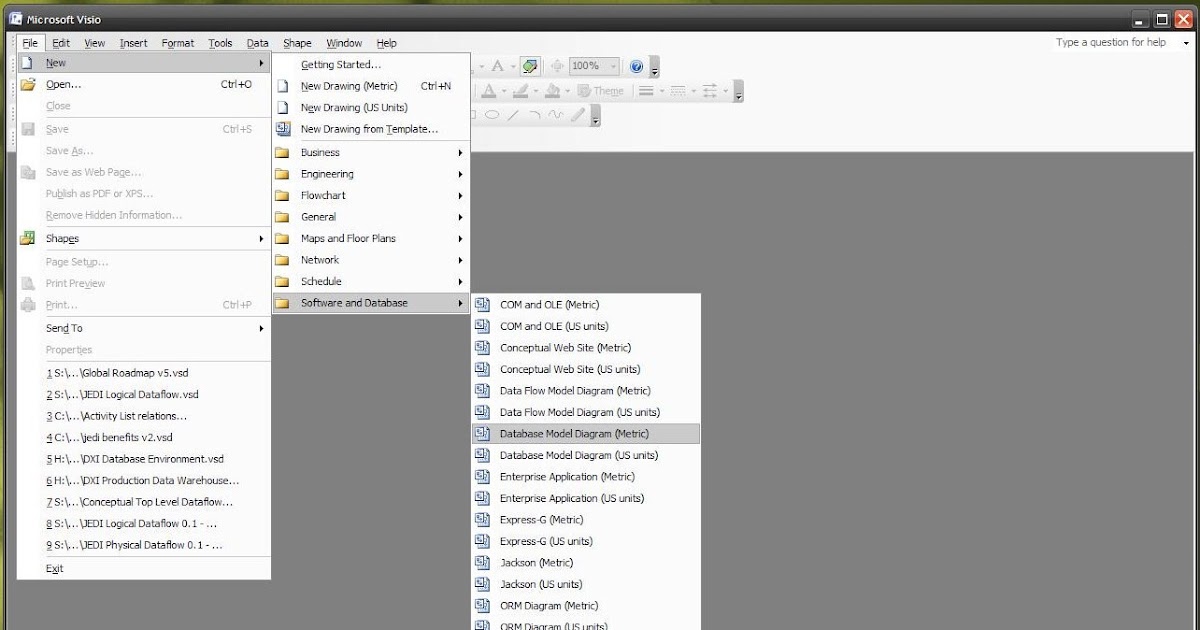Open recent file jedi benefits v2.vsd
The height and width of the screenshot is (630, 1200).
[x=144, y=438]
